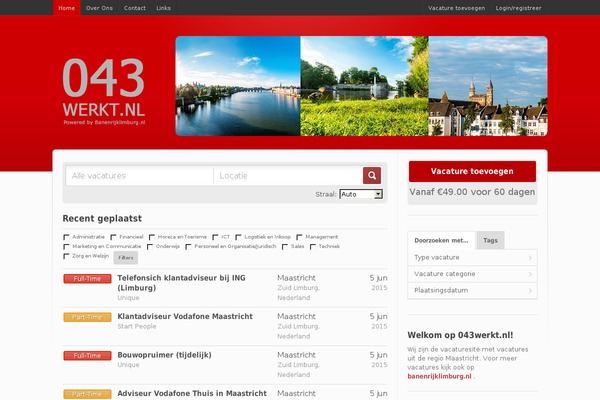Click Part-Time badge on Adviseur Vodafone Thuis
The width and height of the screenshot is (600, 400).
pyautogui.click(x=87, y=394)
